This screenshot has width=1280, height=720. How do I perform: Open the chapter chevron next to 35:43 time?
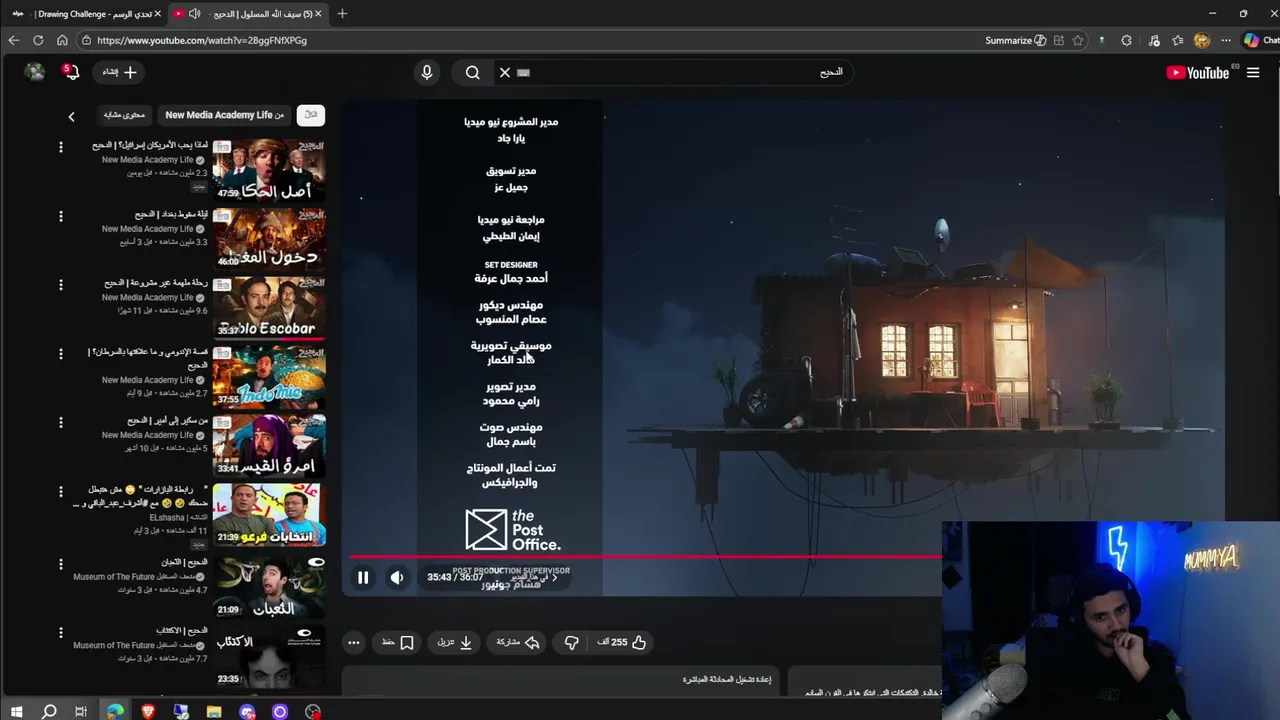coord(555,577)
